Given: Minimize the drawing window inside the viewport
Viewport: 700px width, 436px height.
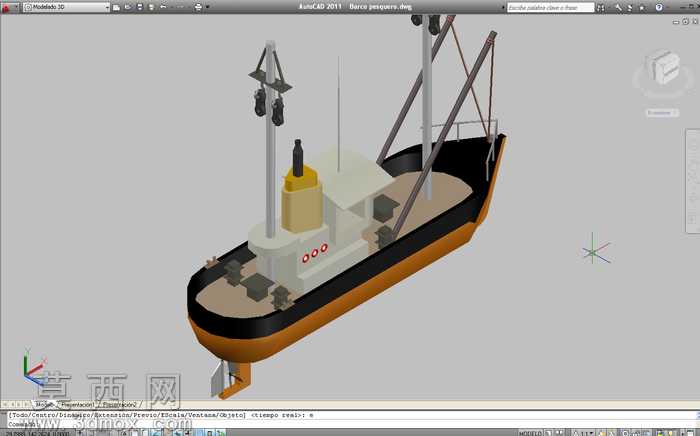Looking at the screenshot, I should coord(676,22).
